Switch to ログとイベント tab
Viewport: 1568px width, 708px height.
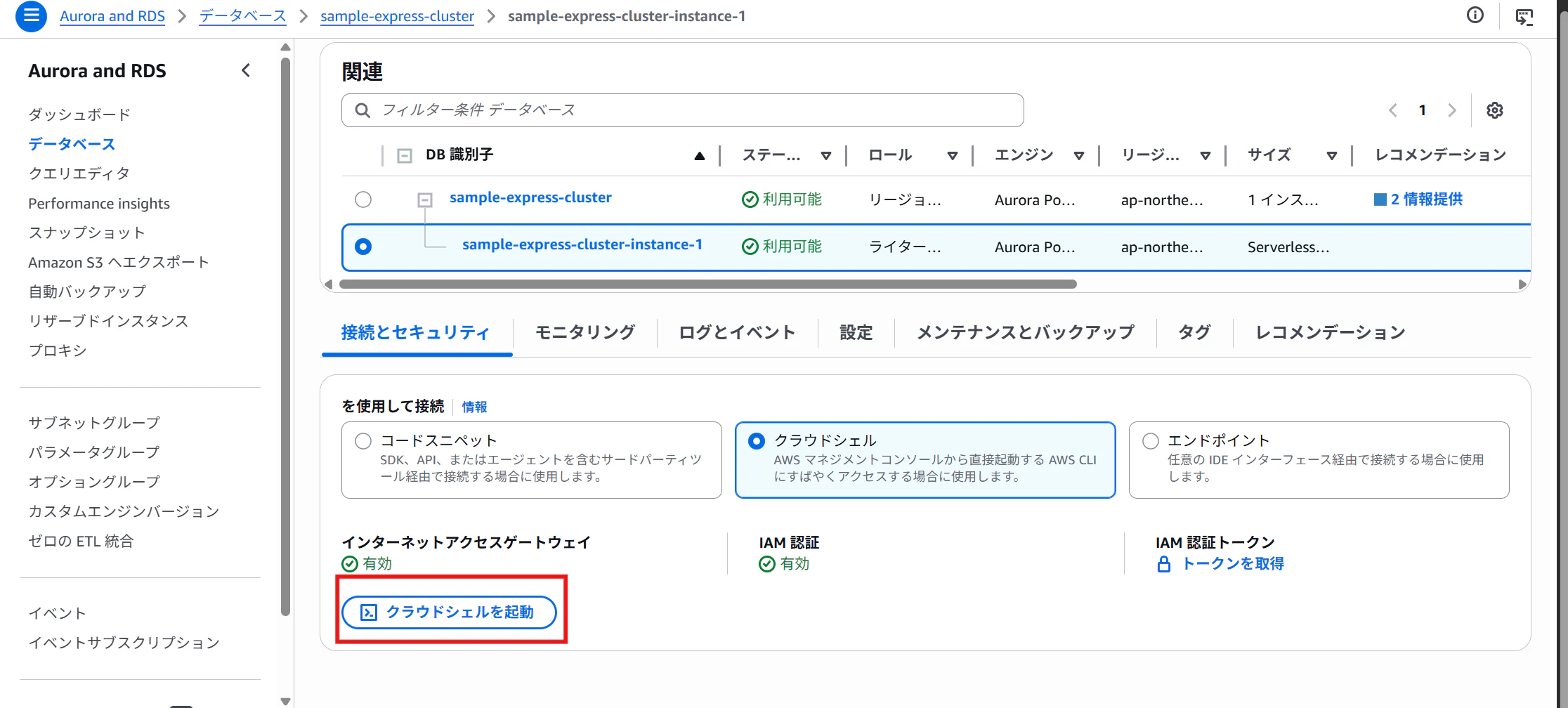(x=737, y=332)
